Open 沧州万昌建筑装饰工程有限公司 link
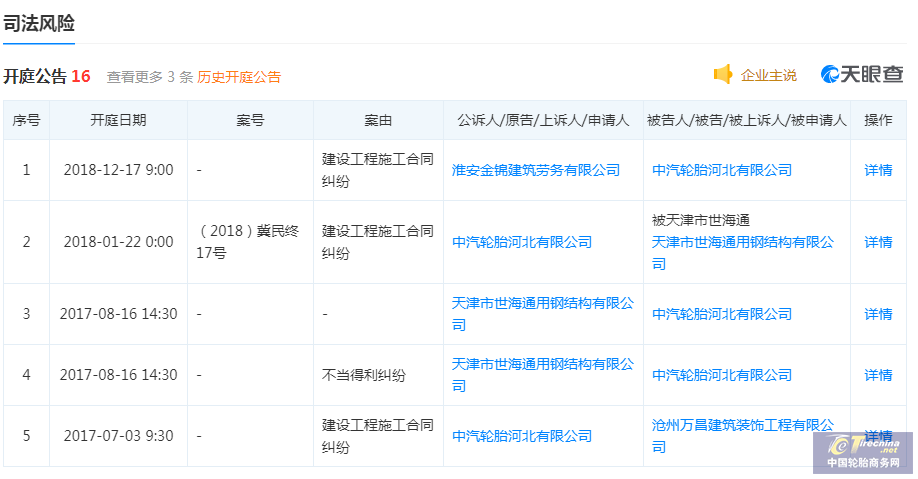 (x=743, y=436)
